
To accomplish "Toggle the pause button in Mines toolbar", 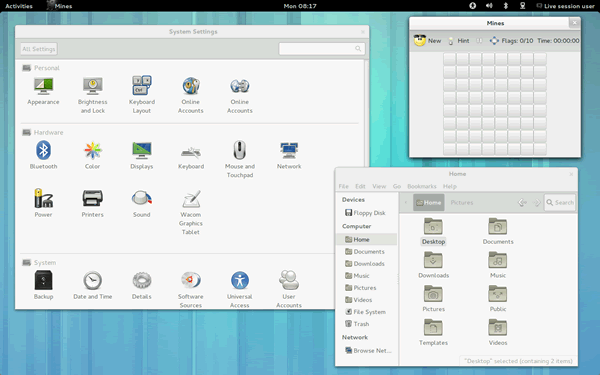I will [x=479, y=41].
